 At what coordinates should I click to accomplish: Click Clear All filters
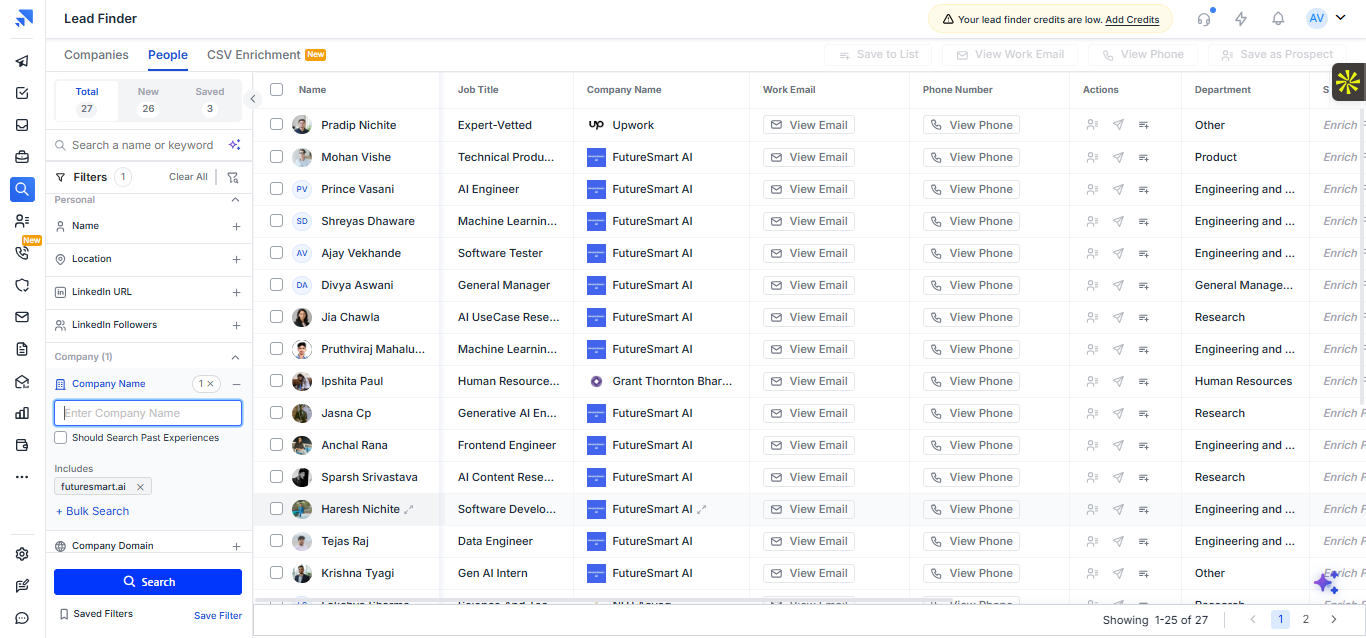coord(188,177)
